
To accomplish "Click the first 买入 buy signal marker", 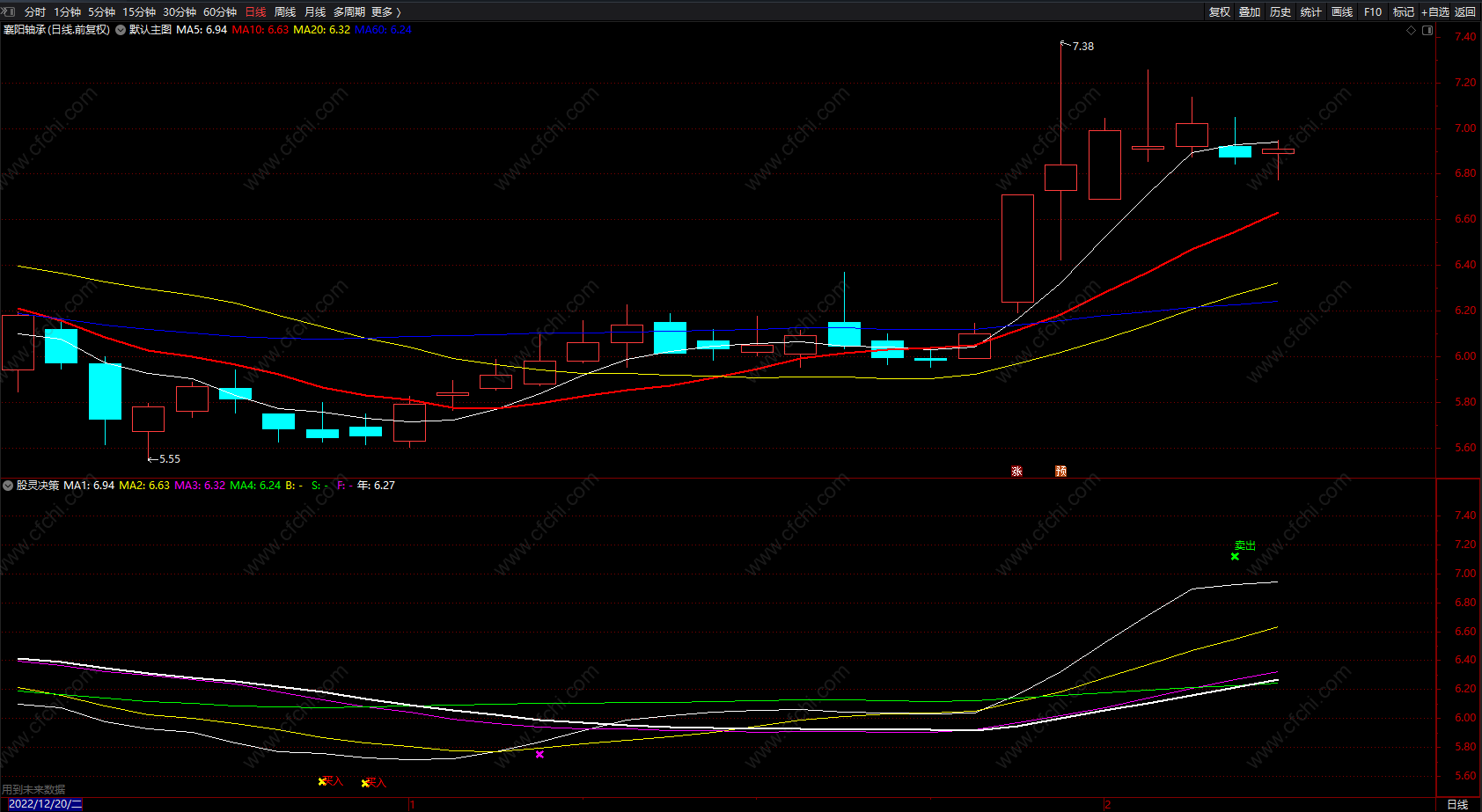I will tap(331, 780).
